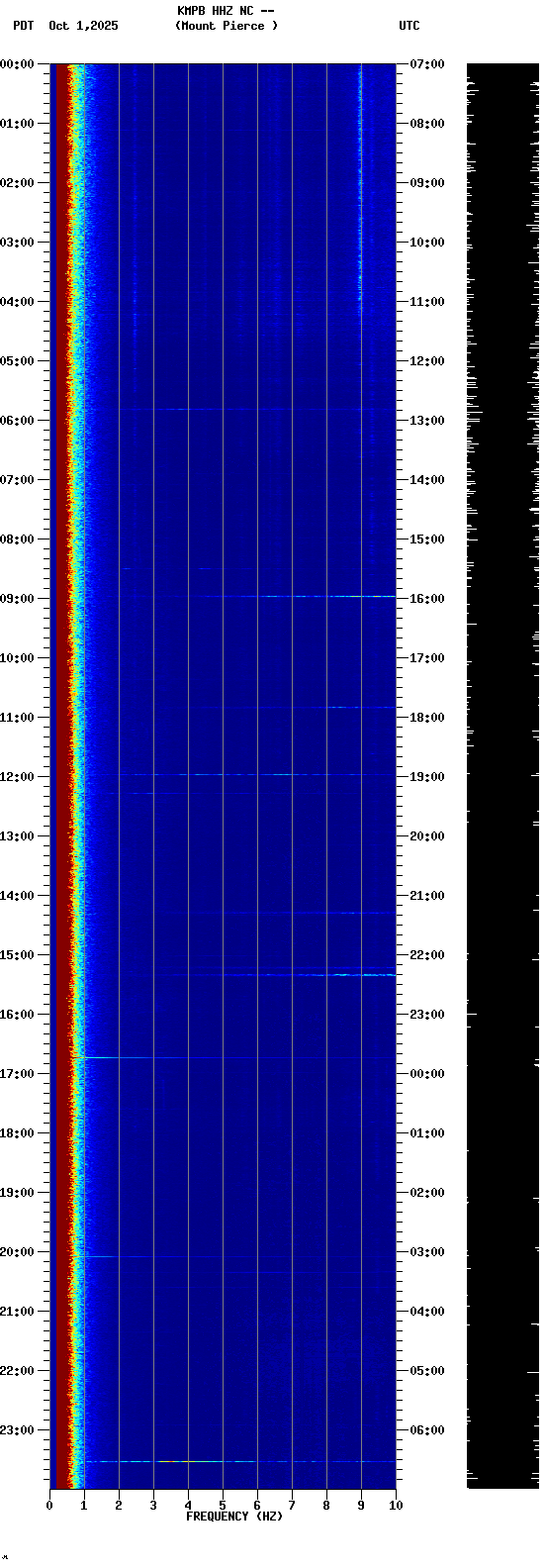
Task: Click the 'UTC' timezone label
Action: coord(409,26)
